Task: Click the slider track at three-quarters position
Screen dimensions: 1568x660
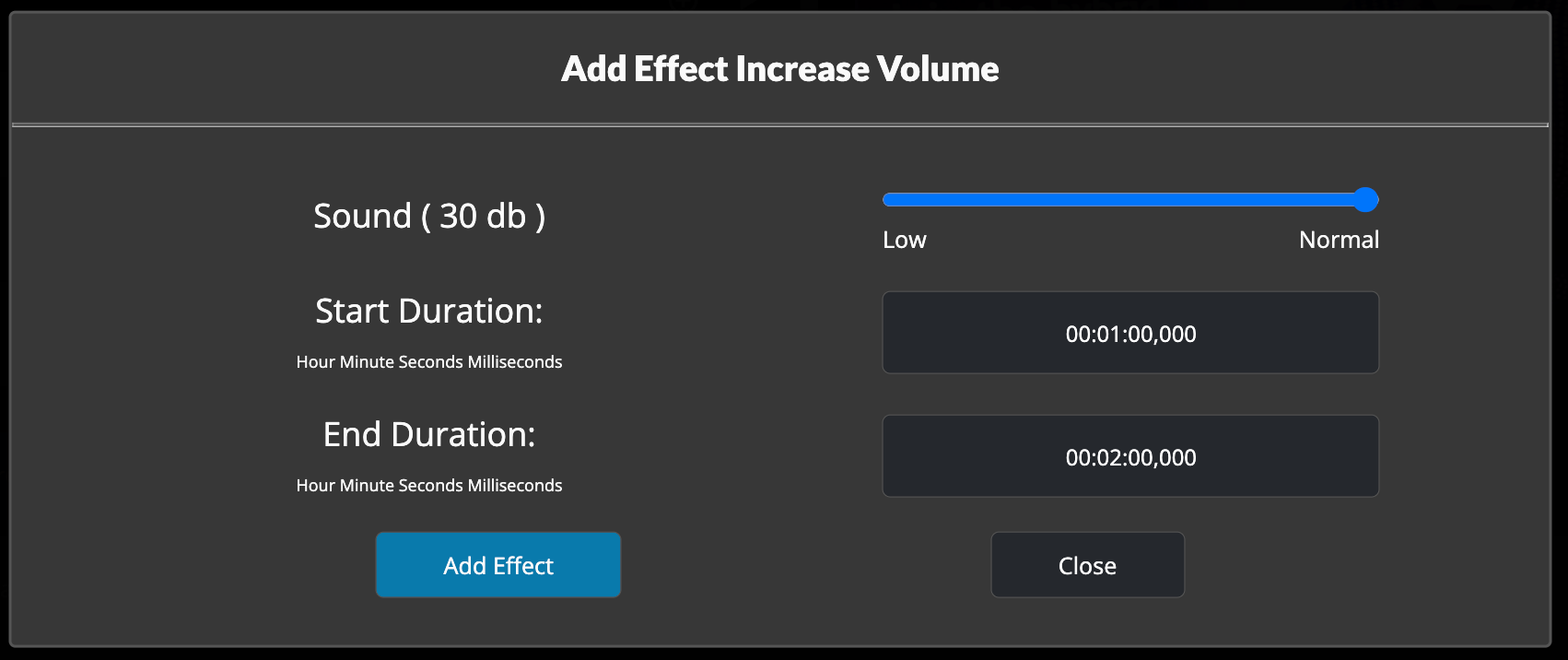Action: click(1247, 200)
